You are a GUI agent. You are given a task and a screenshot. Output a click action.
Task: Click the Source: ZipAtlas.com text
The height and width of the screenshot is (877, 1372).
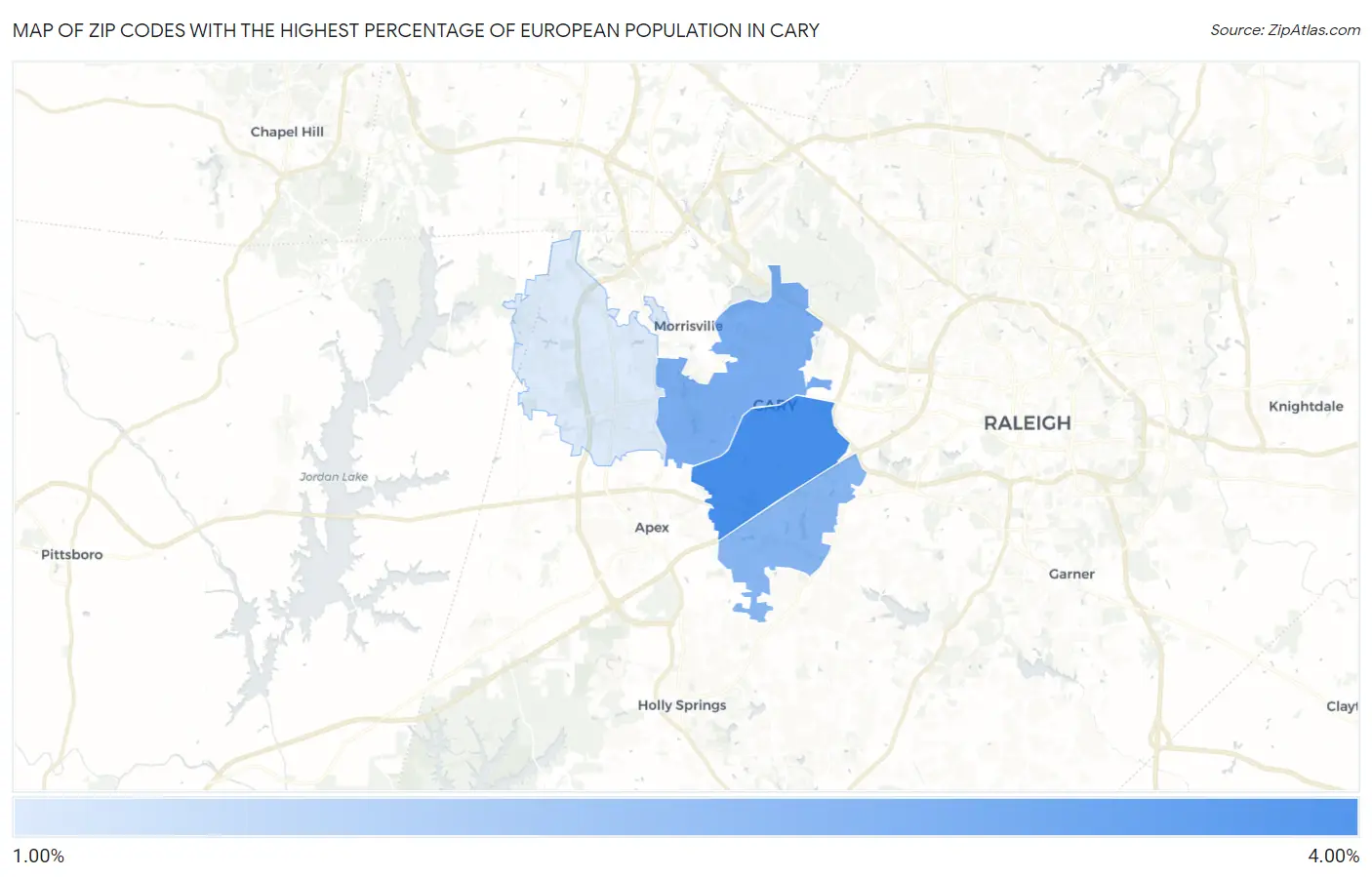point(1285,30)
